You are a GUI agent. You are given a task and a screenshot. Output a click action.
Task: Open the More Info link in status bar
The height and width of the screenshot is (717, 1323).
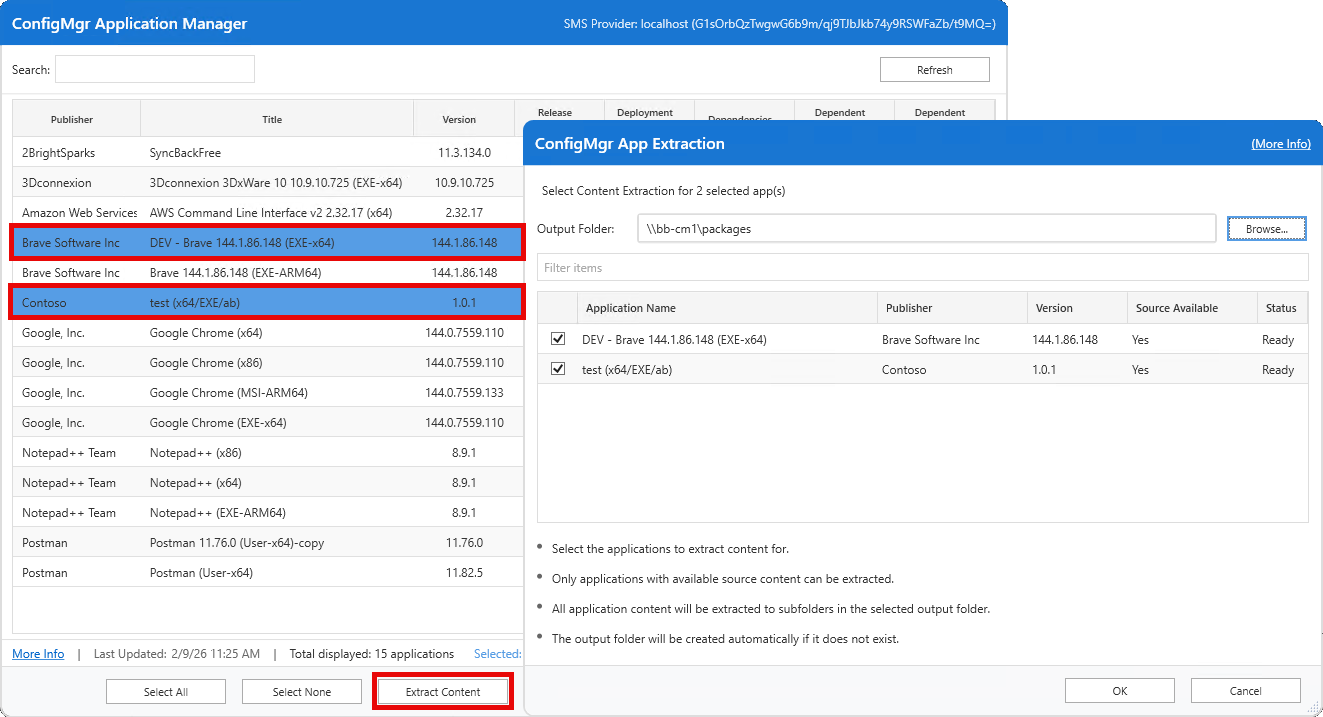pos(38,654)
